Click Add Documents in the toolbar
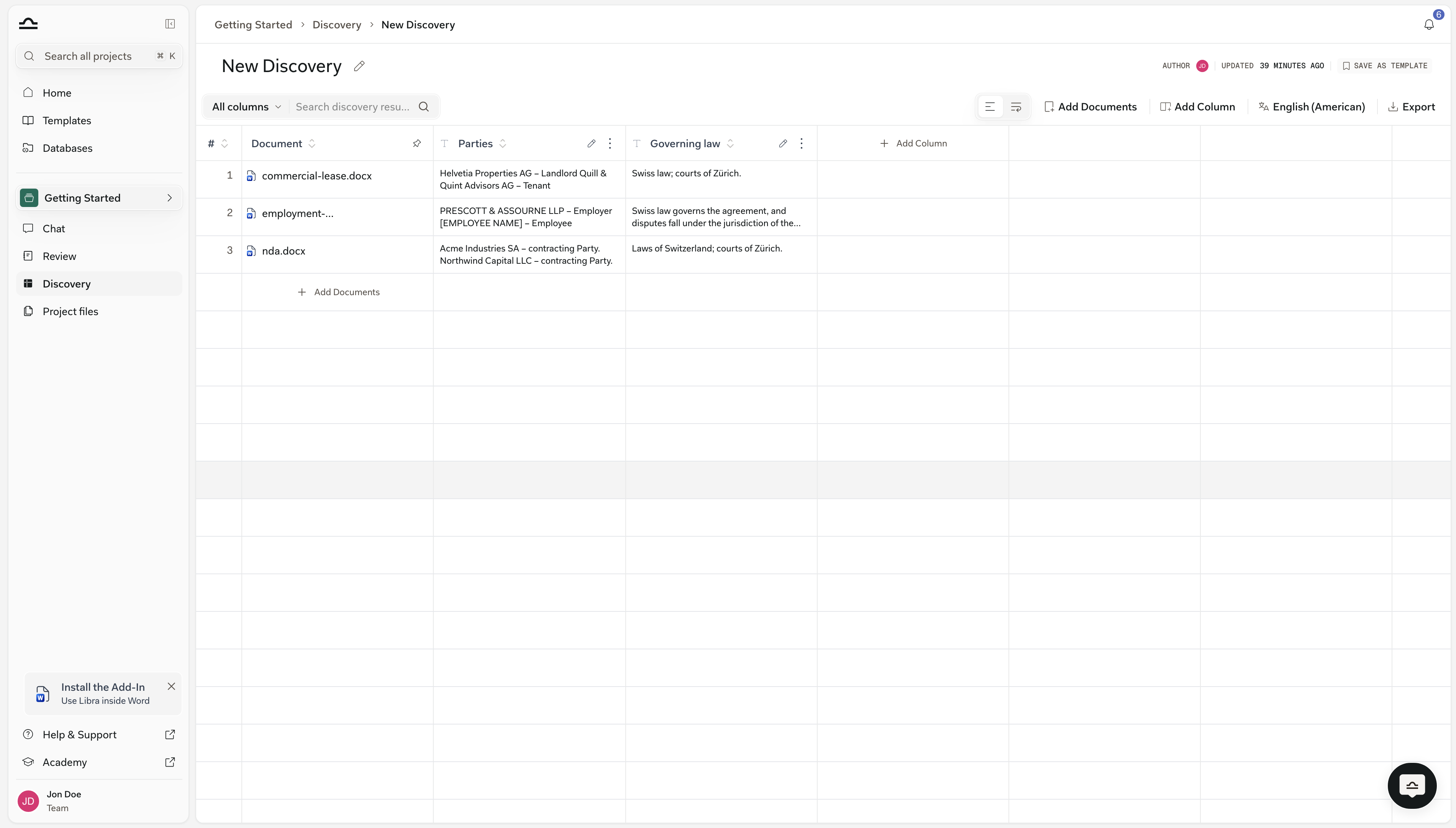The image size is (1456, 828). [x=1090, y=107]
